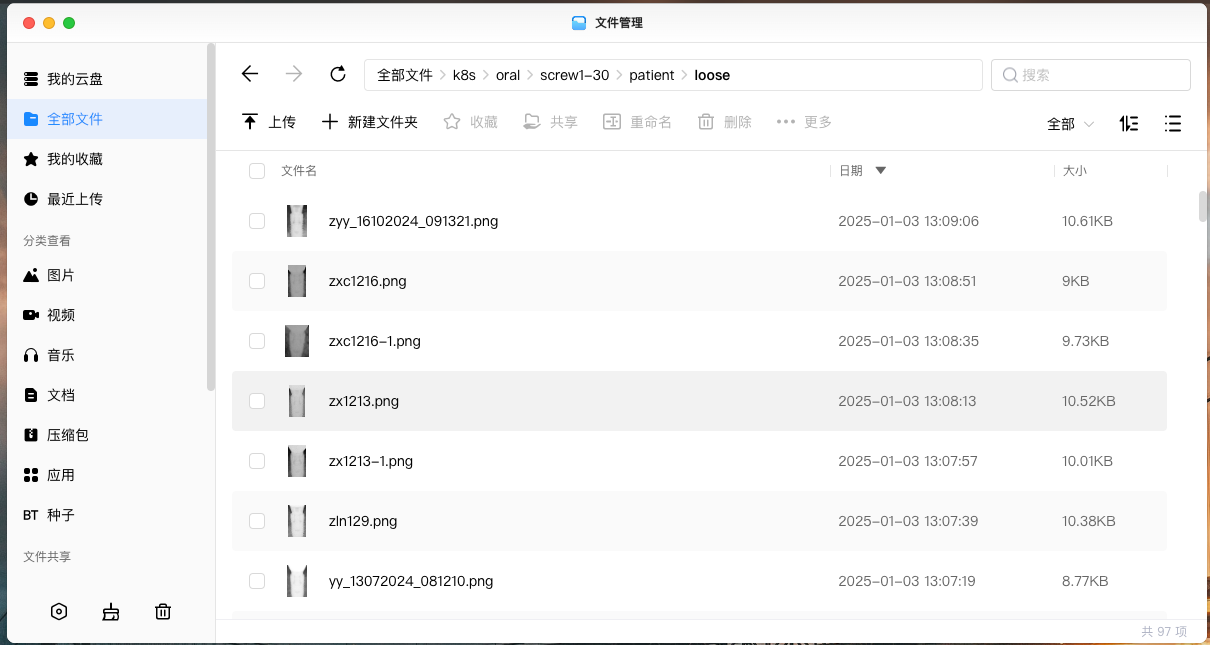
Task: Open settings via the hexagon gear icon
Action: (59, 612)
